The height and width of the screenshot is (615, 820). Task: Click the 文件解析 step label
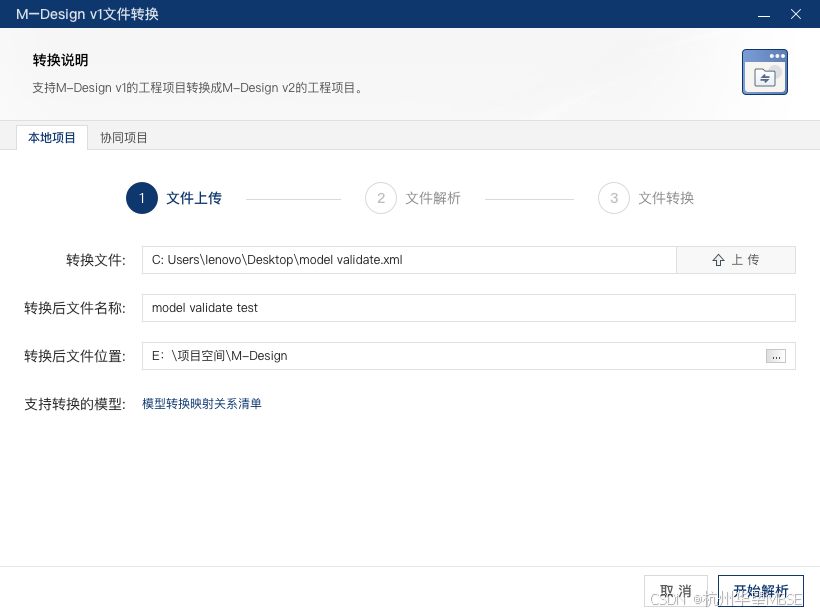point(433,198)
